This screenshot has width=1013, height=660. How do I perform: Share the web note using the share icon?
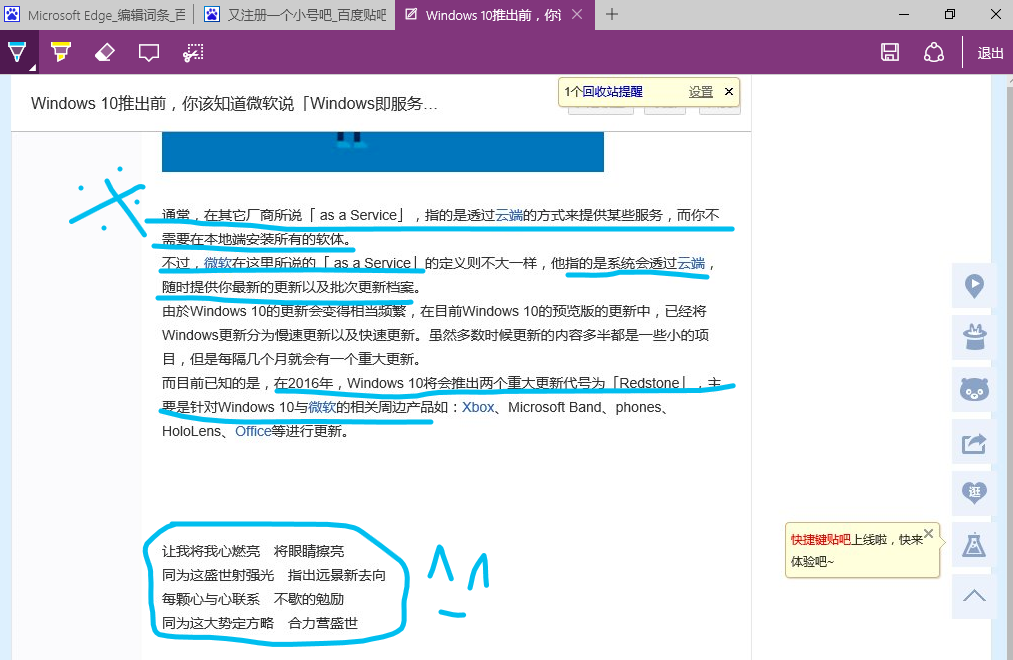(x=934, y=52)
